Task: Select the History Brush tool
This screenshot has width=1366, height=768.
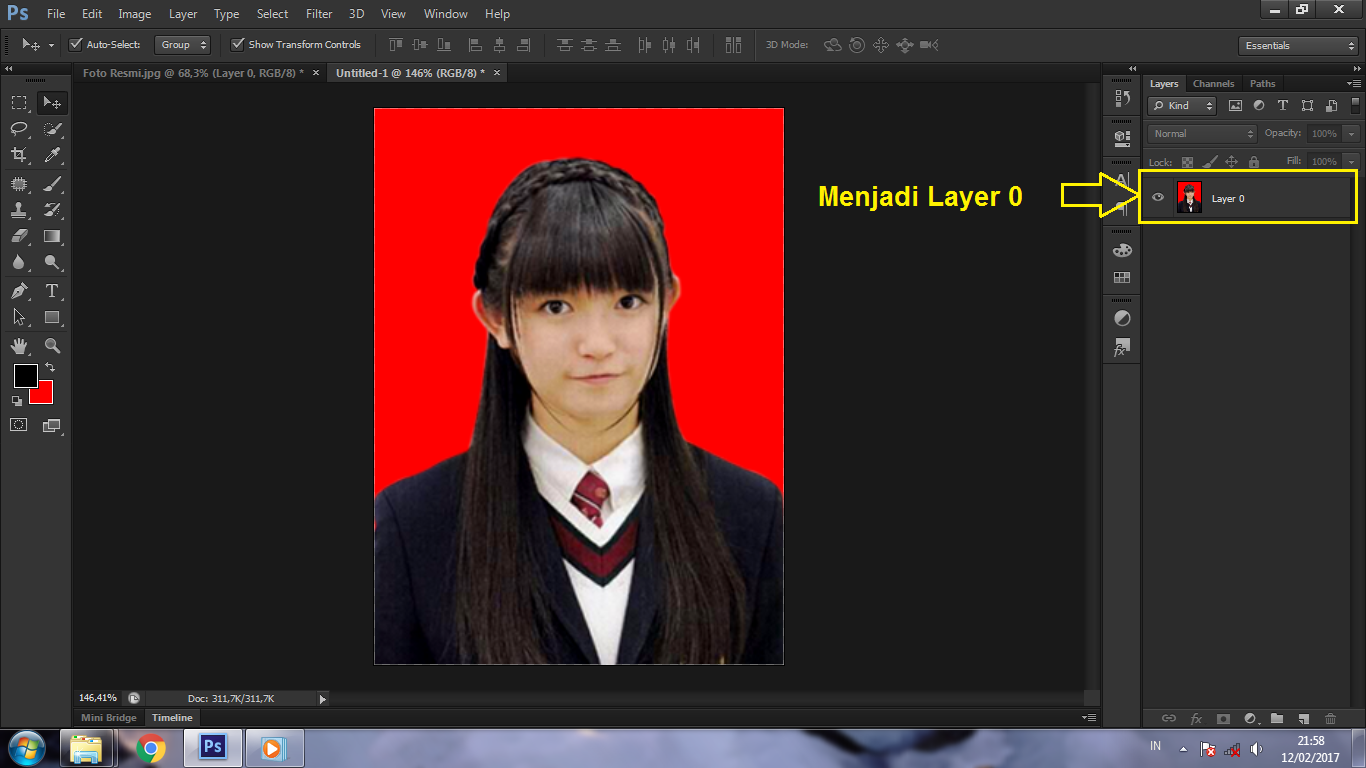Action: (53, 210)
